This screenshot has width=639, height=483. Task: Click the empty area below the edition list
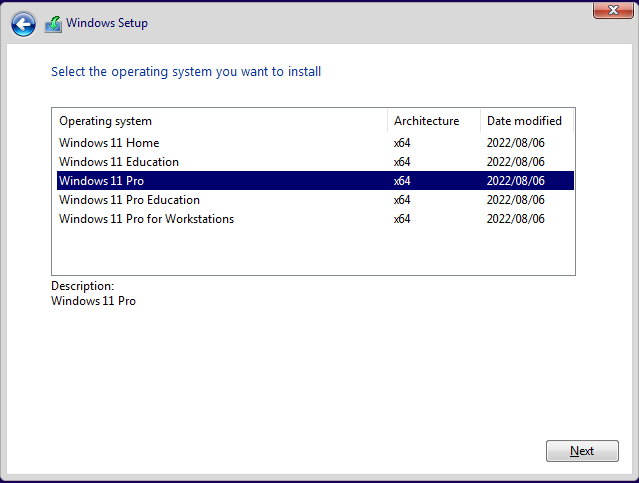pyautogui.click(x=313, y=251)
